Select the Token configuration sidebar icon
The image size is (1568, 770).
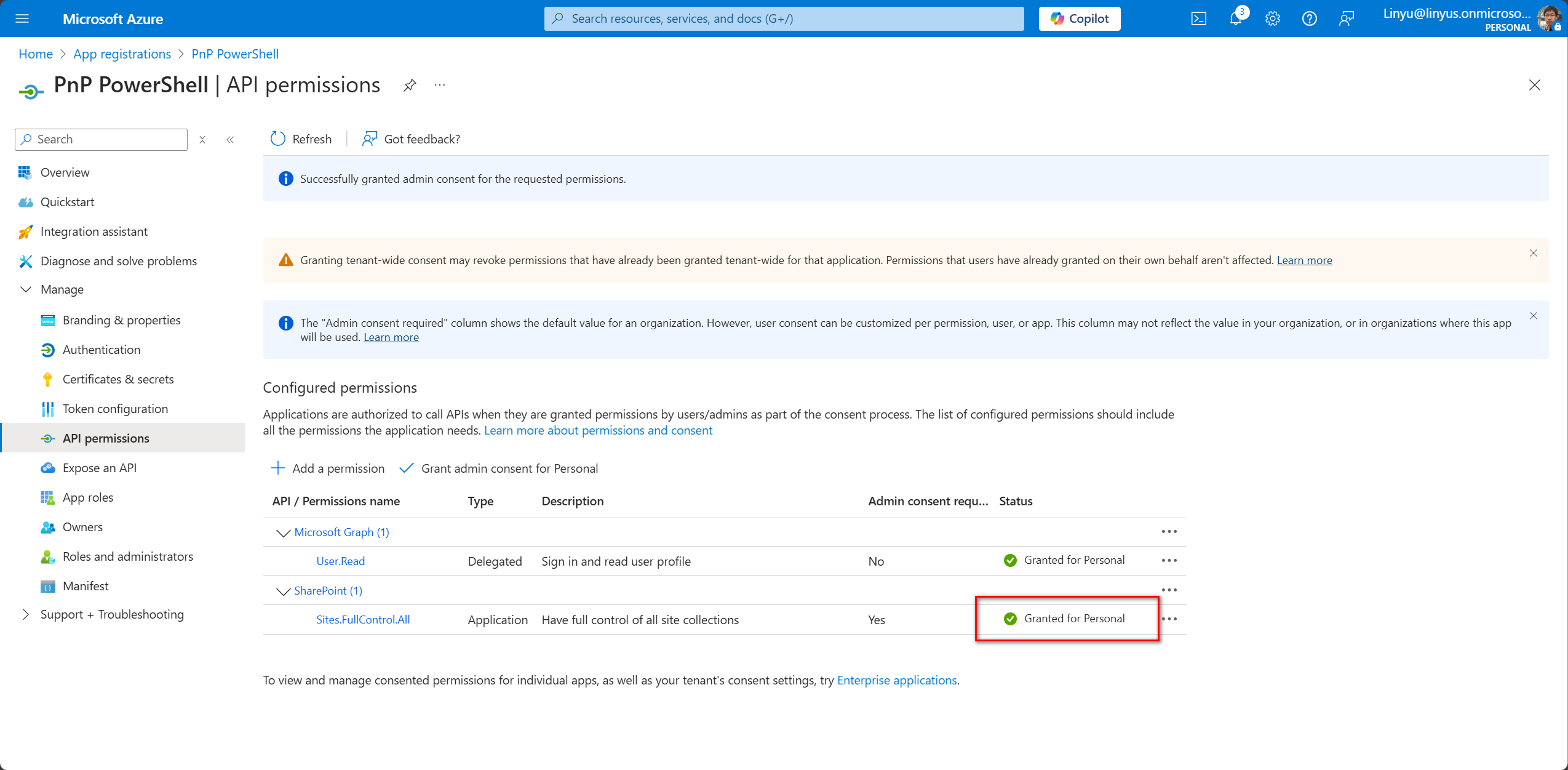[48, 408]
